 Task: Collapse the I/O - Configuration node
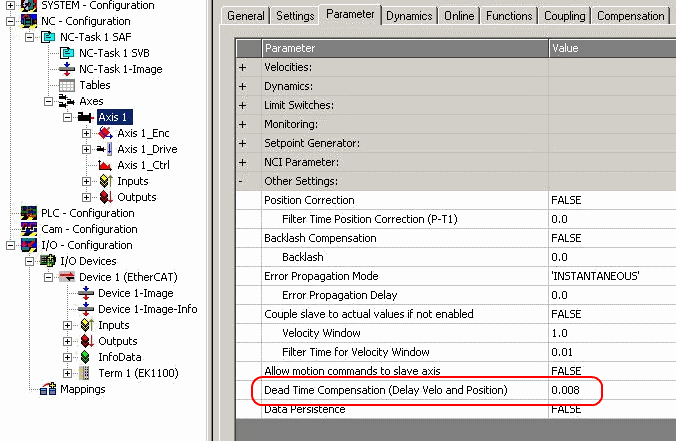coord(10,245)
